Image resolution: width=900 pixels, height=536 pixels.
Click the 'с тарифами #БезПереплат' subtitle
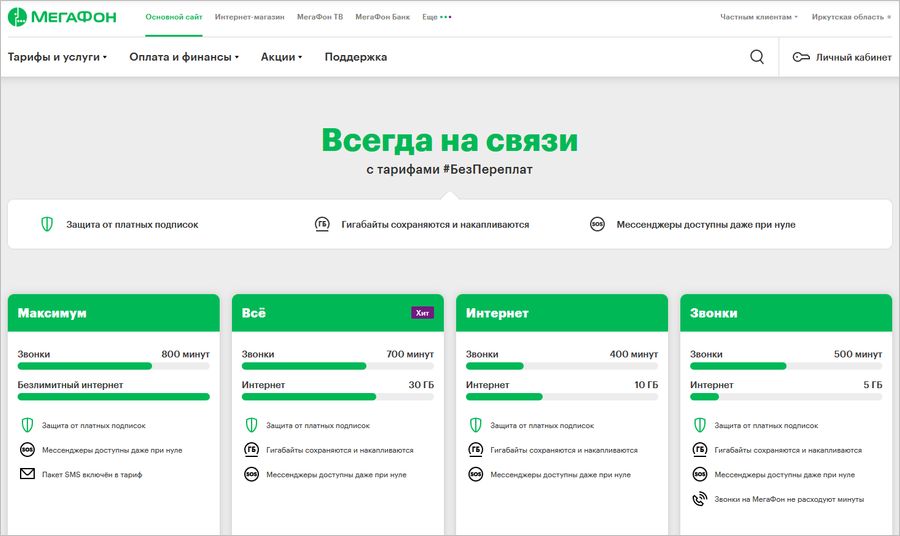tap(449, 170)
